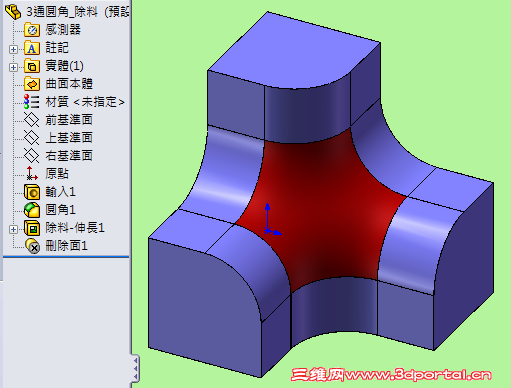Screen dimensions: 511x388
Task: Click the 除料-伸長1 cut-extrude icon
Action: click(32, 228)
